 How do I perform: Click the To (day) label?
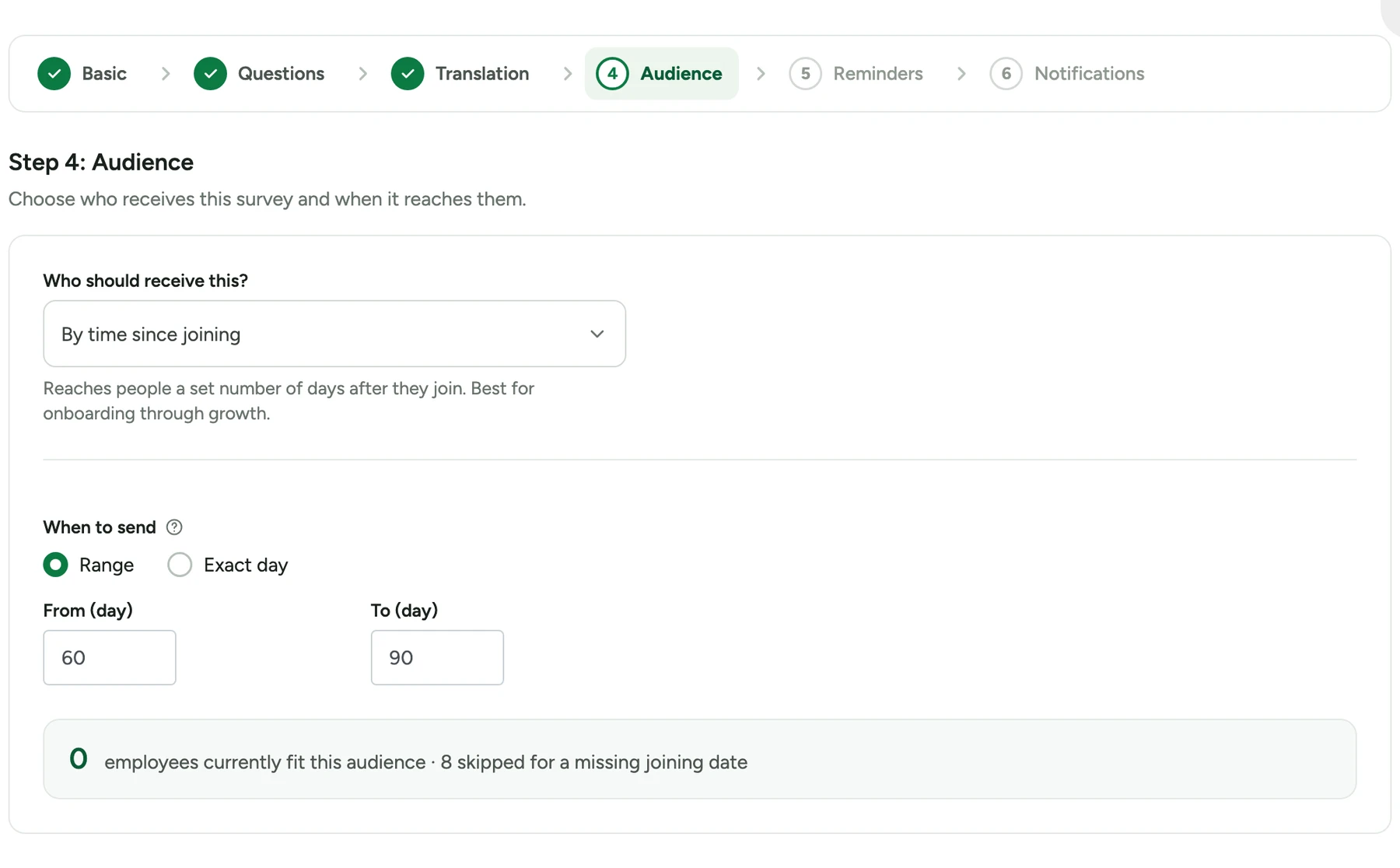click(x=404, y=611)
